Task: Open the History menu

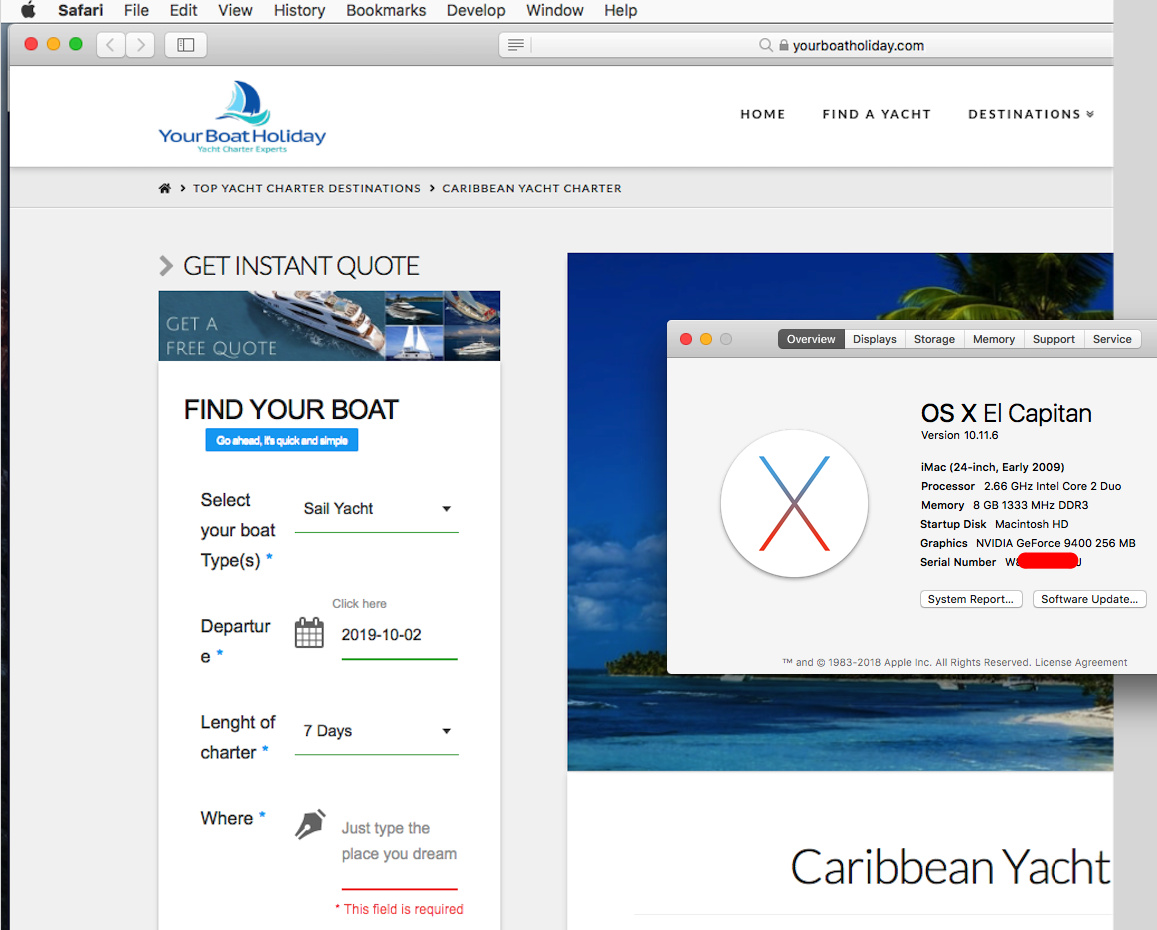Action: tap(299, 10)
